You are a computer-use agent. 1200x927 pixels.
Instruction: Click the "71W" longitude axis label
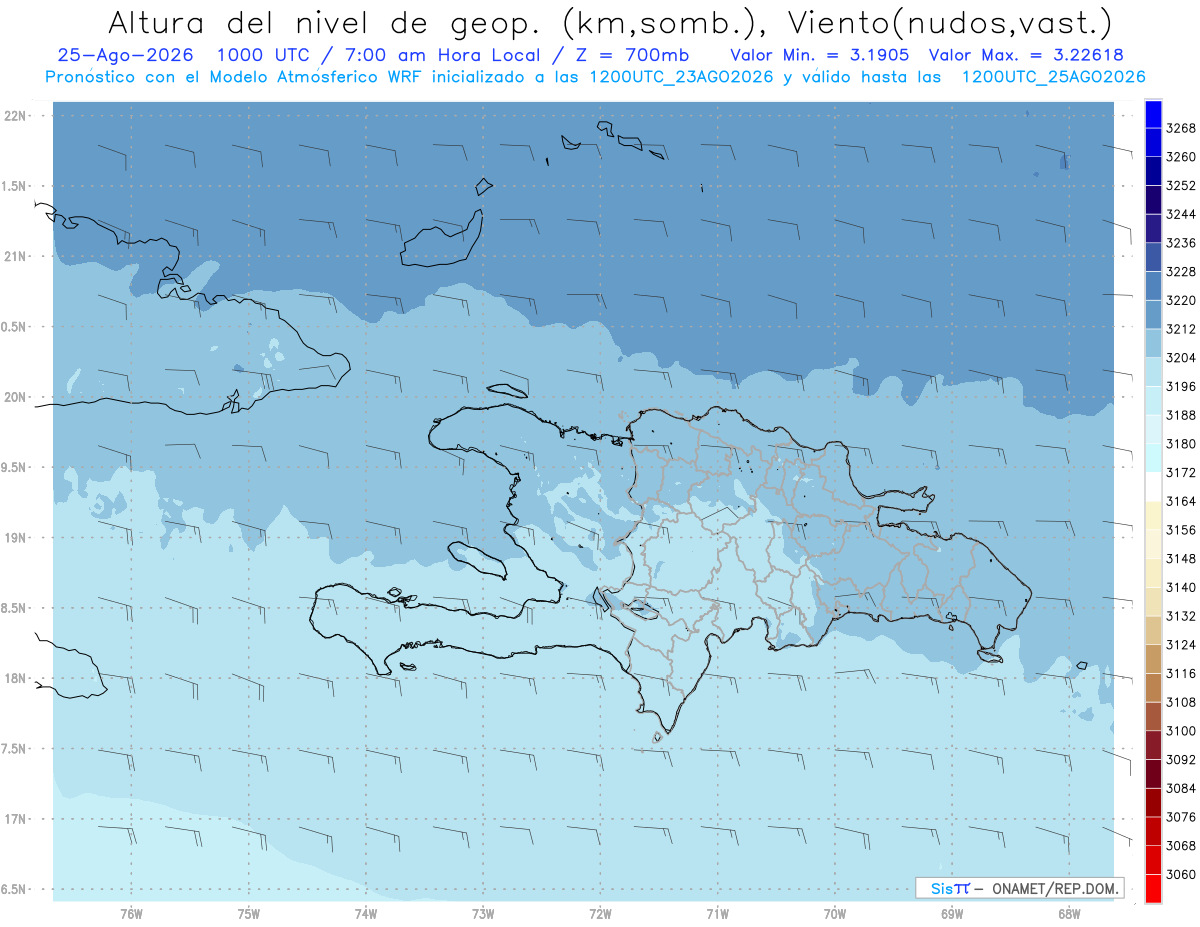point(717,914)
